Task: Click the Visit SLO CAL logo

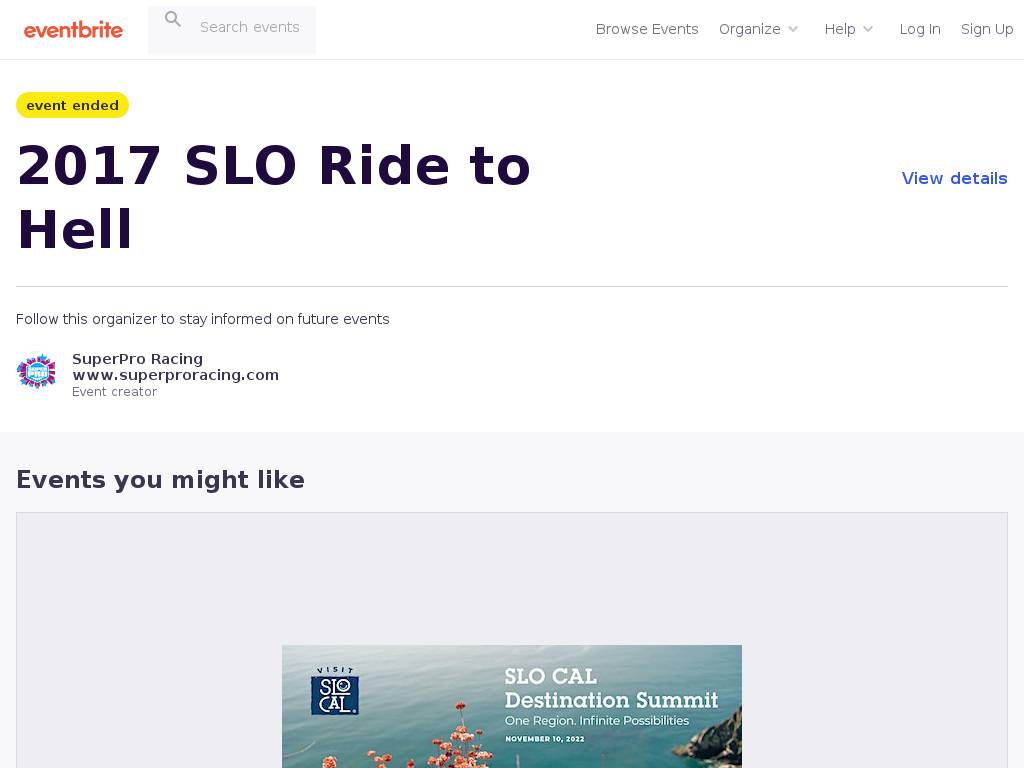Action: pyautogui.click(x=335, y=691)
